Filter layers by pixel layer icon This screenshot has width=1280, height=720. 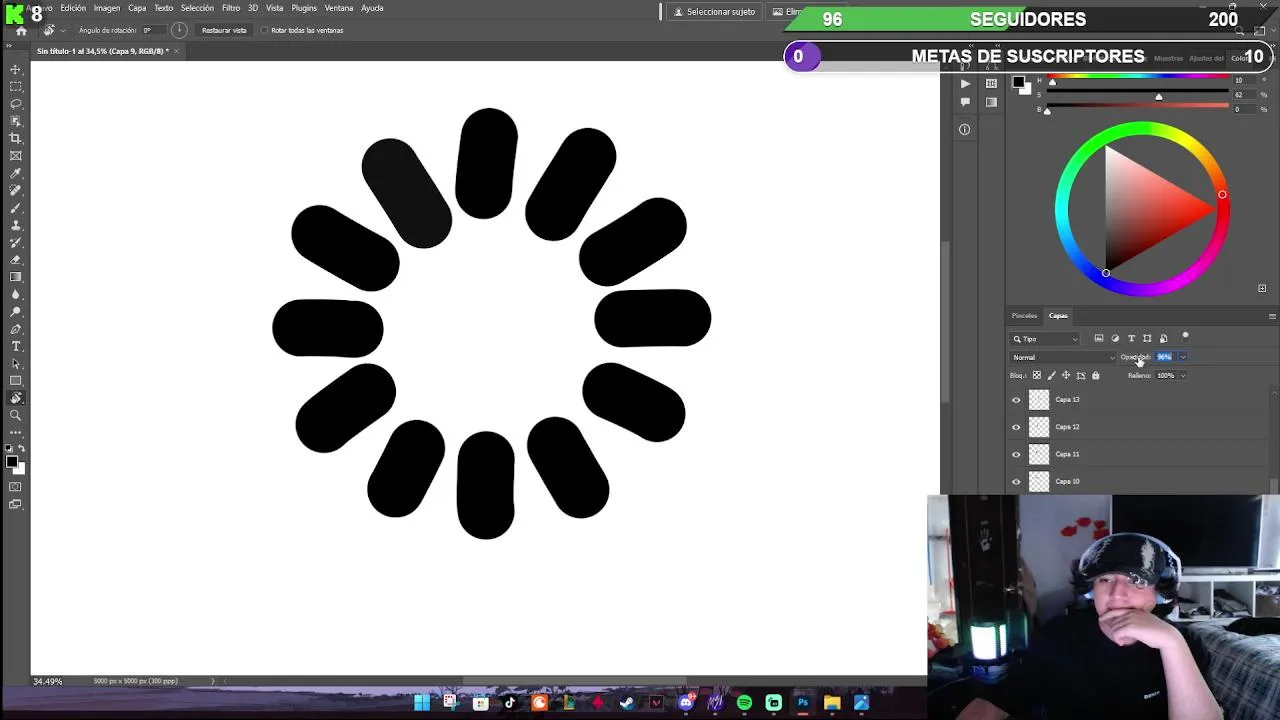1099,338
